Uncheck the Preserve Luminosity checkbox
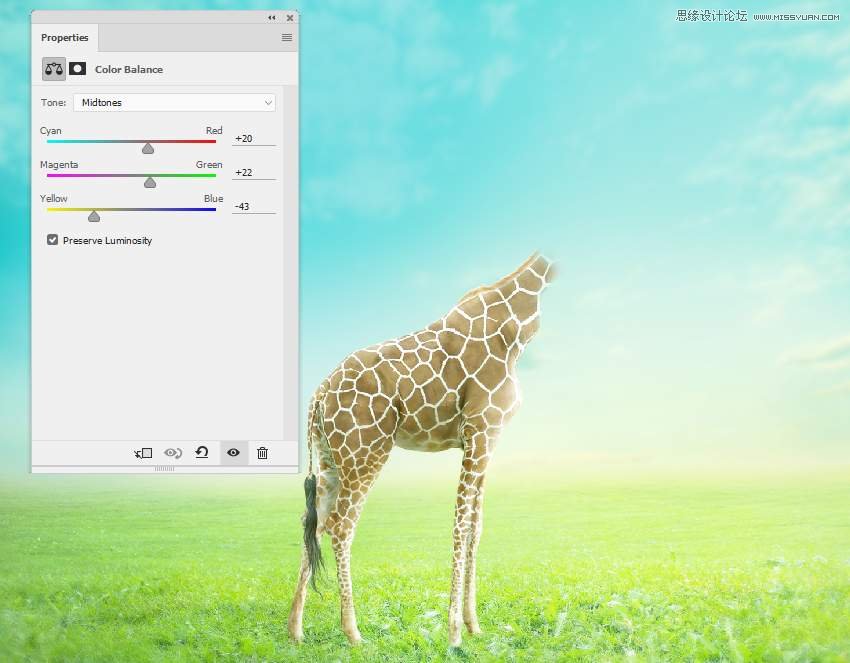Viewport: 850px width, 663px height. tap(52, 240)
